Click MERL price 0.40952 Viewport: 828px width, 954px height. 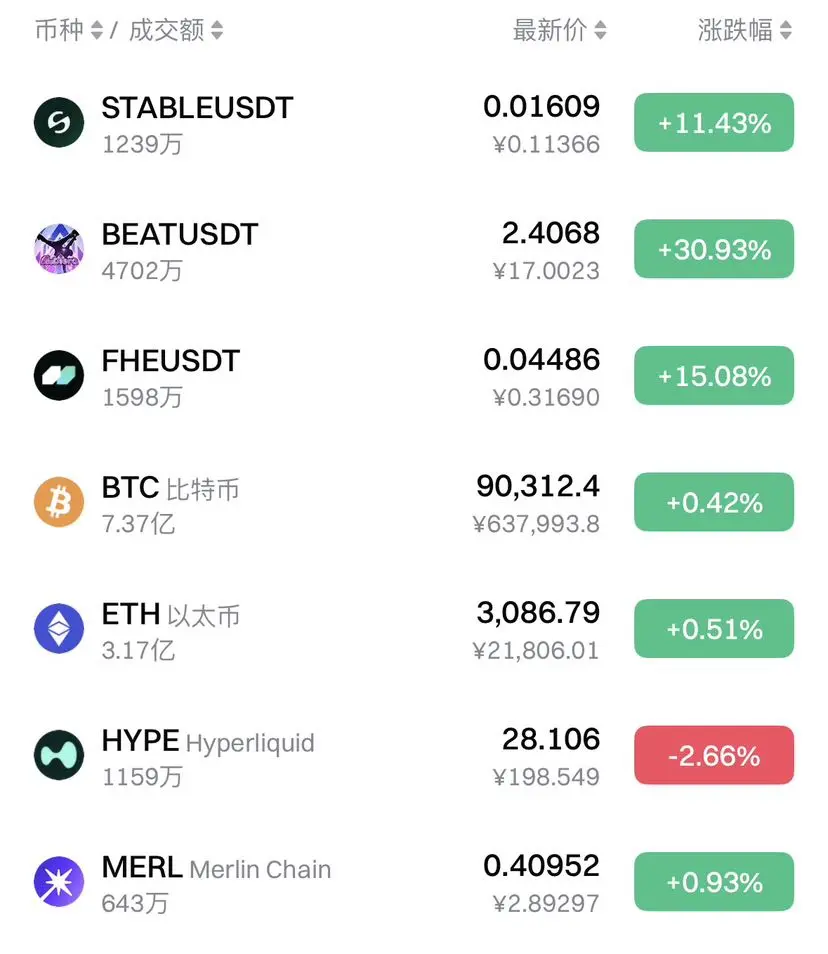(541, 865)
